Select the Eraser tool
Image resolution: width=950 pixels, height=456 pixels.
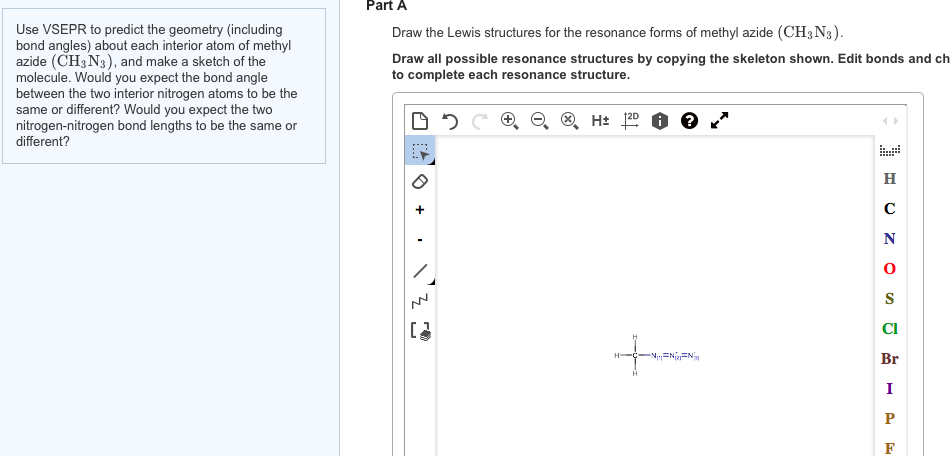coord(420,181)
